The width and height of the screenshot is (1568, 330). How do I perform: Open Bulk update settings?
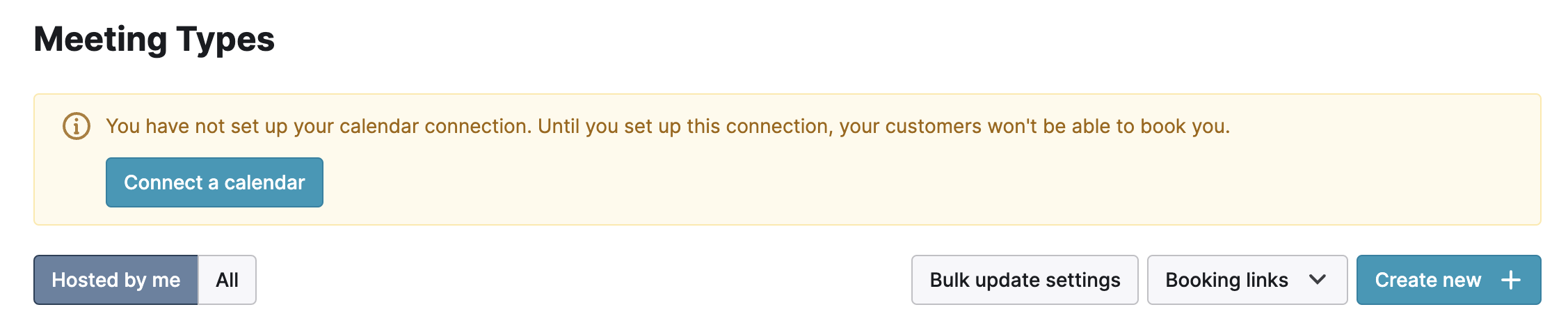coord(1025,280)
